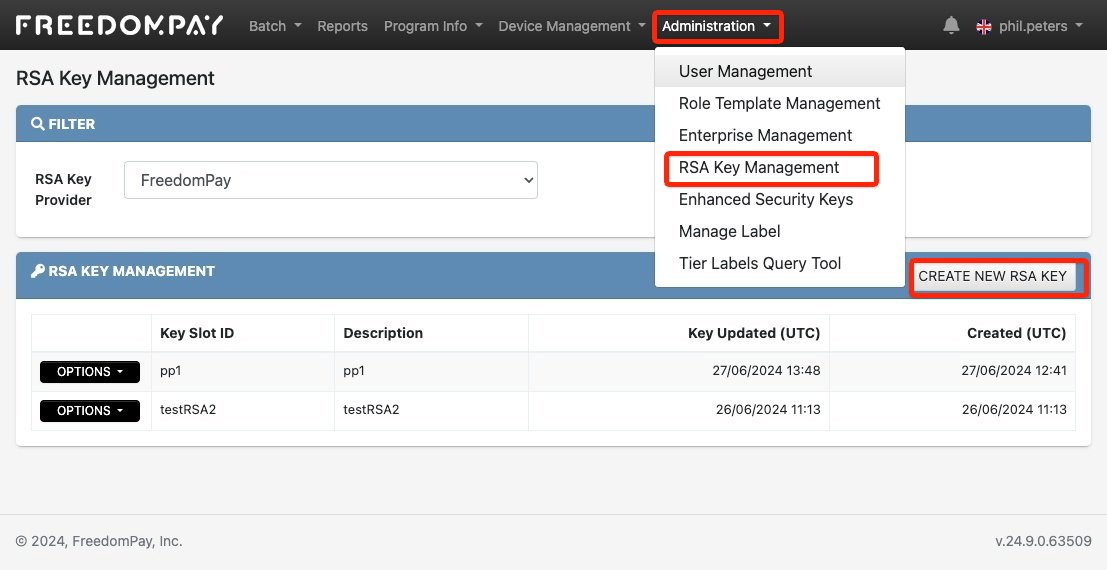
Task: Click the © 2024, FreedomPay, Inc. text
Action: click(99, 542)
